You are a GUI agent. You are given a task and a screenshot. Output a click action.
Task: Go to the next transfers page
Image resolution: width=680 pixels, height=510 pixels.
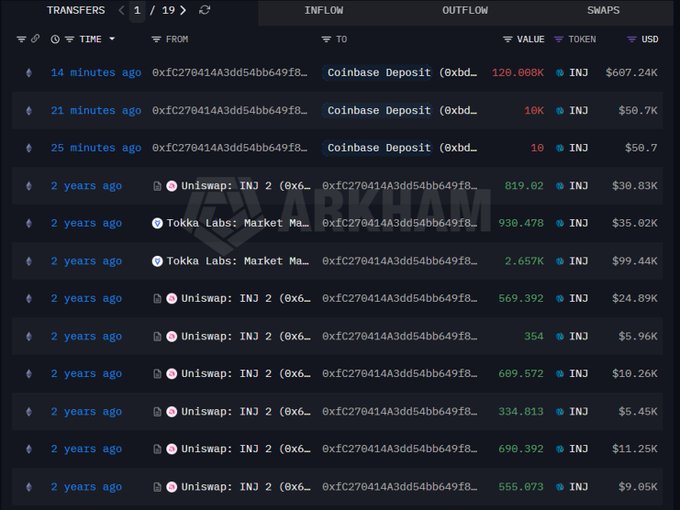[x=183, y=10]
